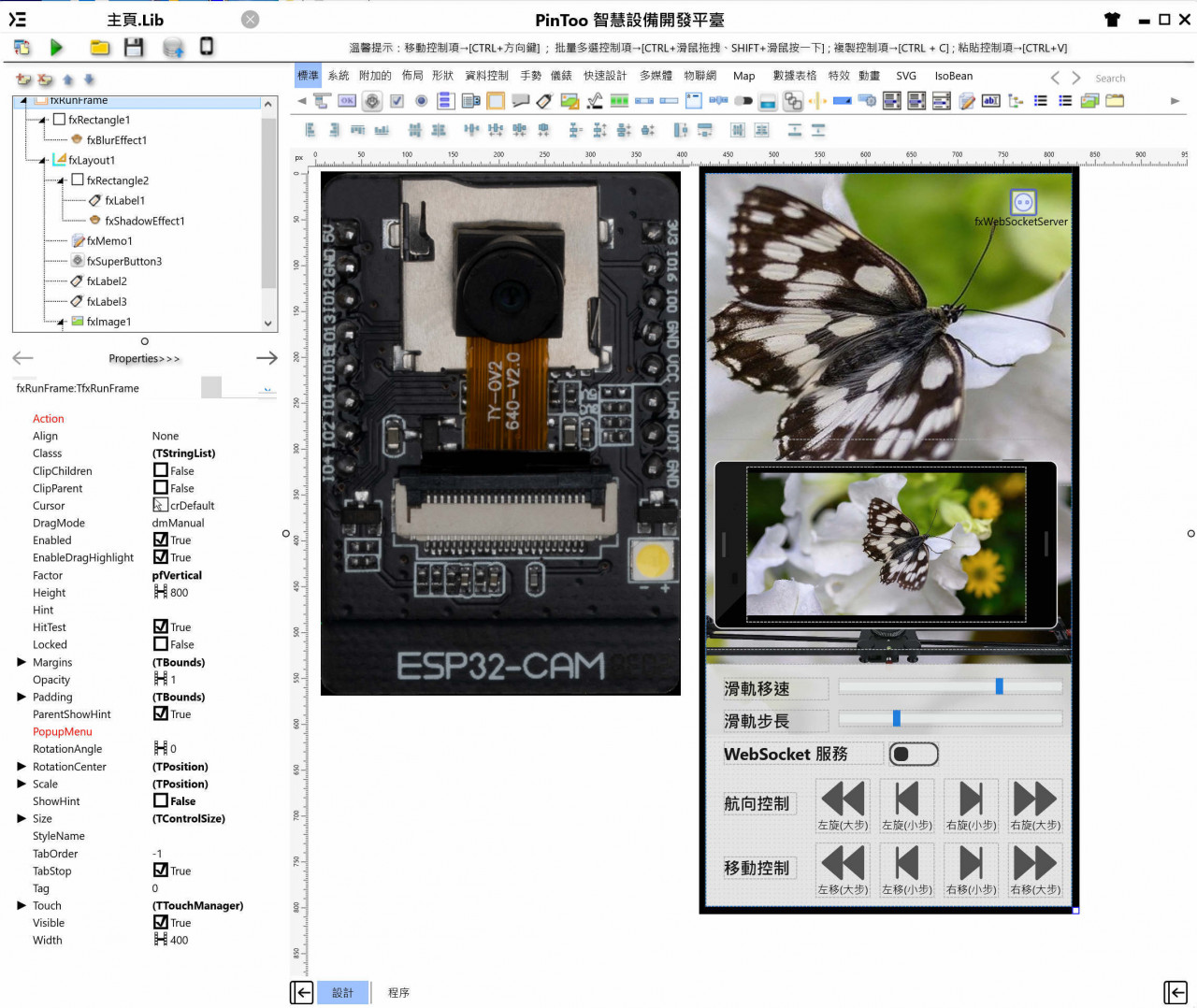The height and width of the screenshot is (1008, 1197).
Task: Save the project with the floppy disk icon
Action: point(134,47)
